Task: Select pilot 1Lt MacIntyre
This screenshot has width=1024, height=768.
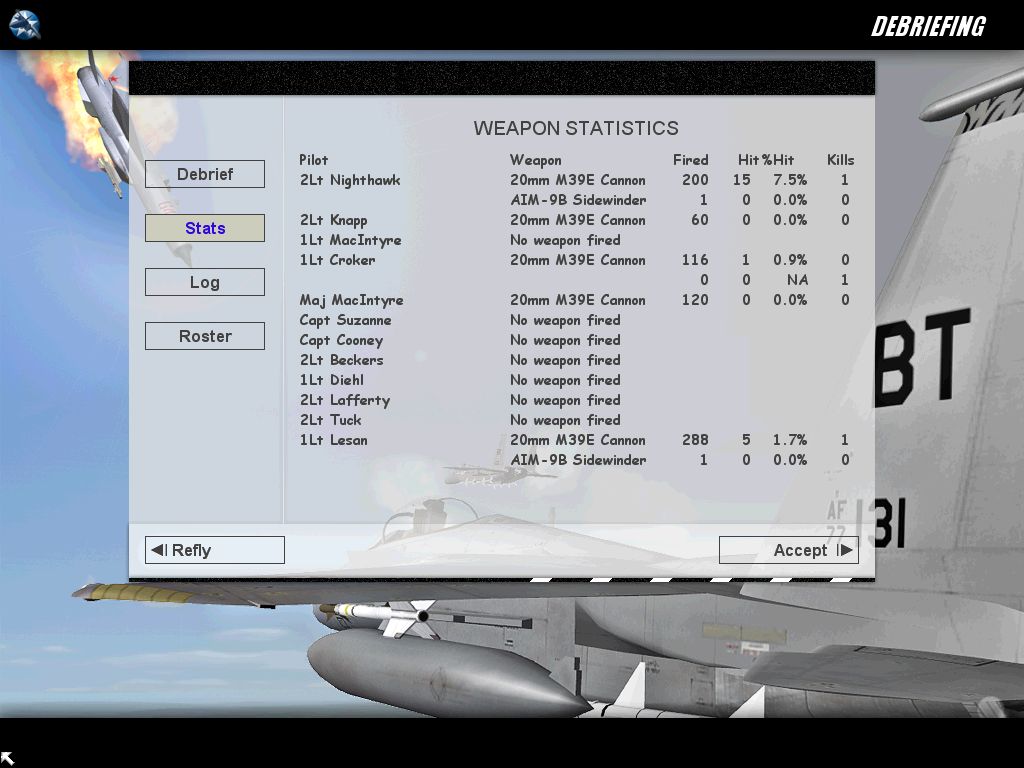Action: click(351, 240)
